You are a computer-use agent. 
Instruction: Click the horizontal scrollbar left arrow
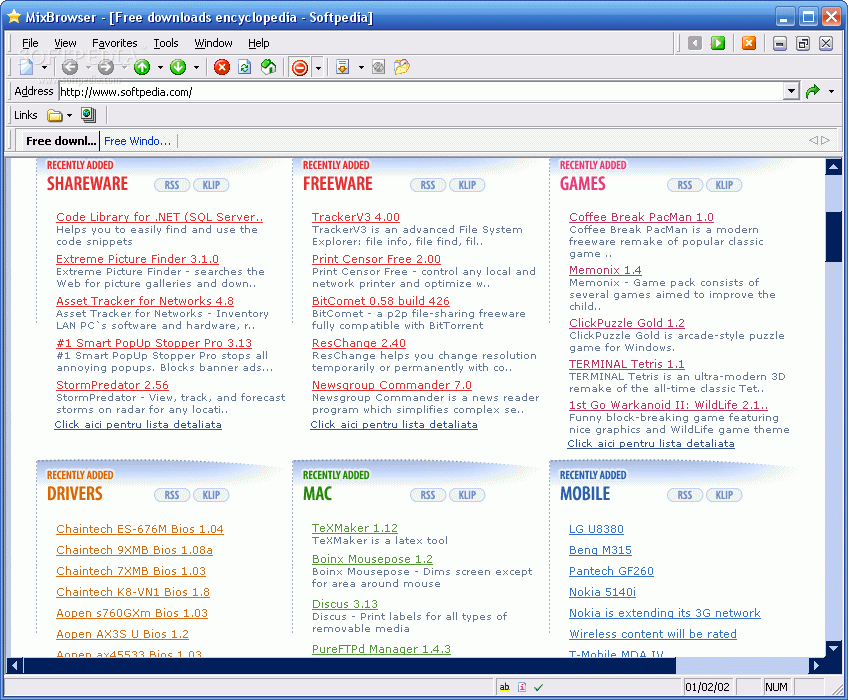15,666
